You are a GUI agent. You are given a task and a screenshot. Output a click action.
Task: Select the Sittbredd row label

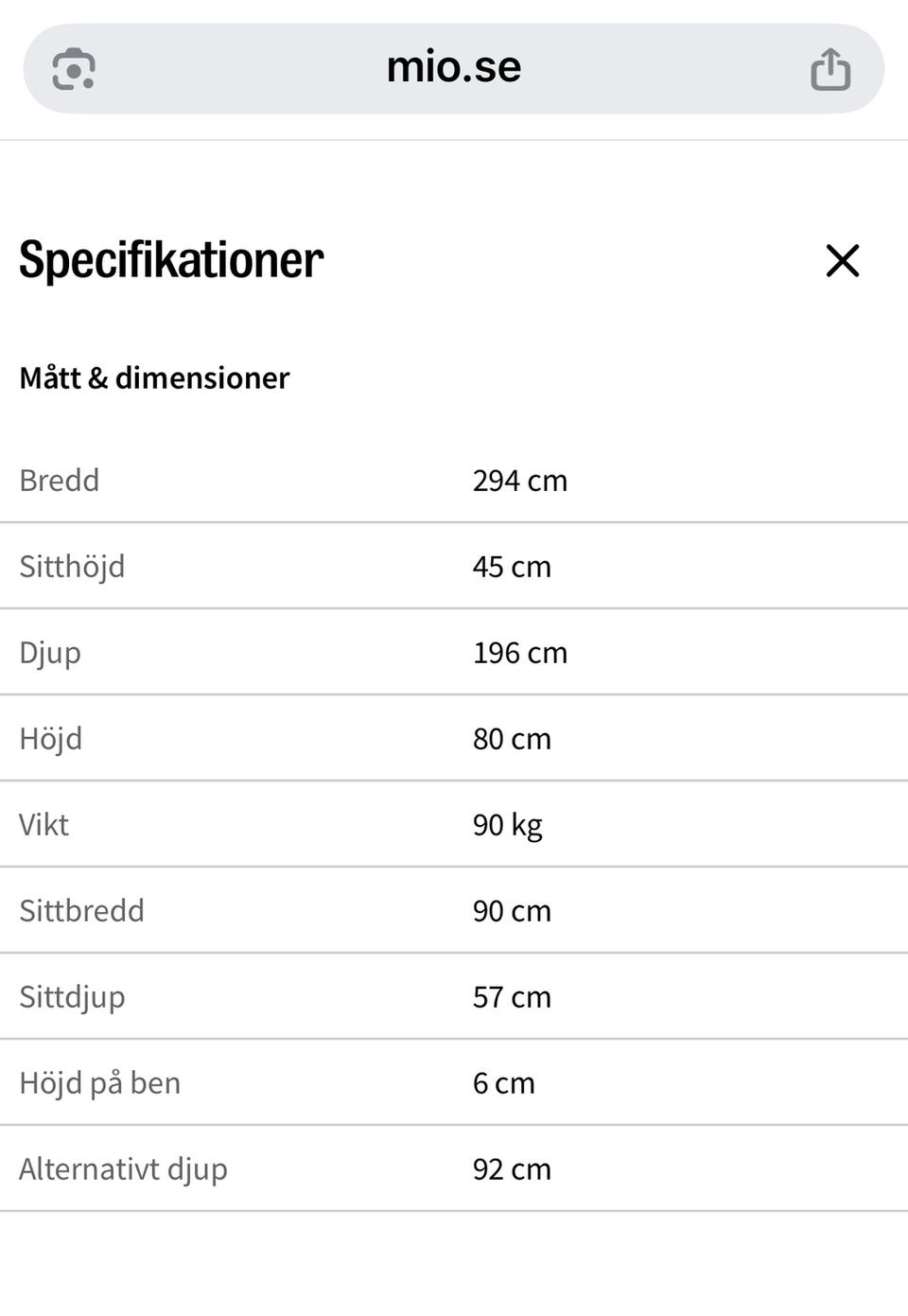pyautogui.click(x=82, y=911)
